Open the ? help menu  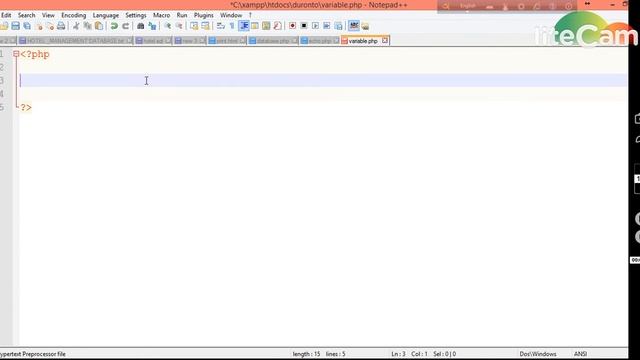point(250,15)
